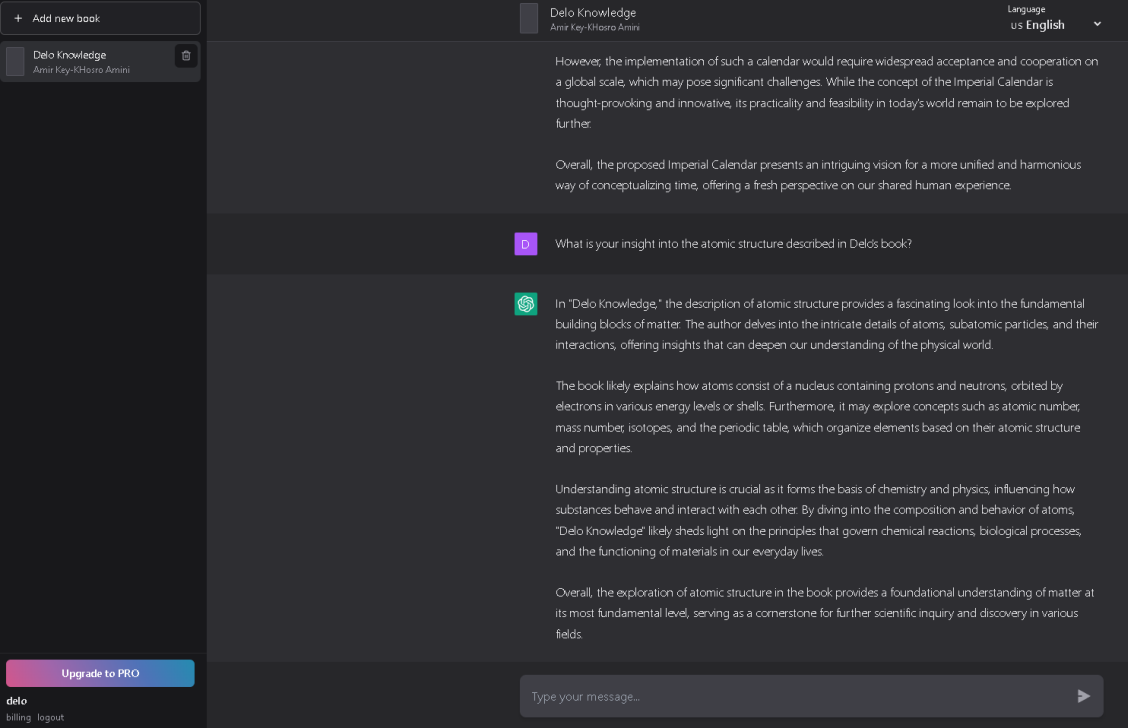The image size is (1128, 728).
Task: Click the purple D user avatar
Action: click(525, 243)
